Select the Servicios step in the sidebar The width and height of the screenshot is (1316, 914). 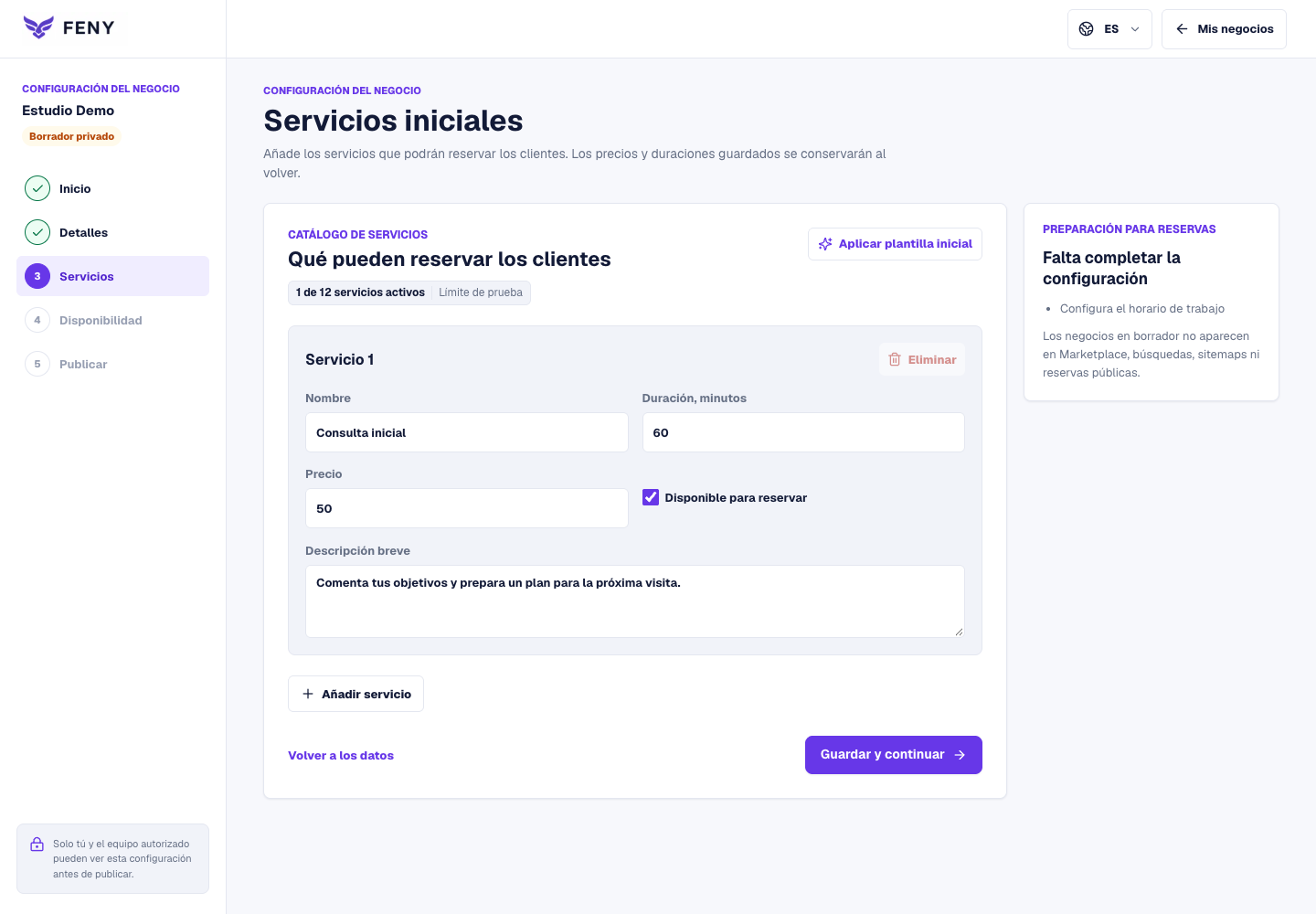point(112,276)
